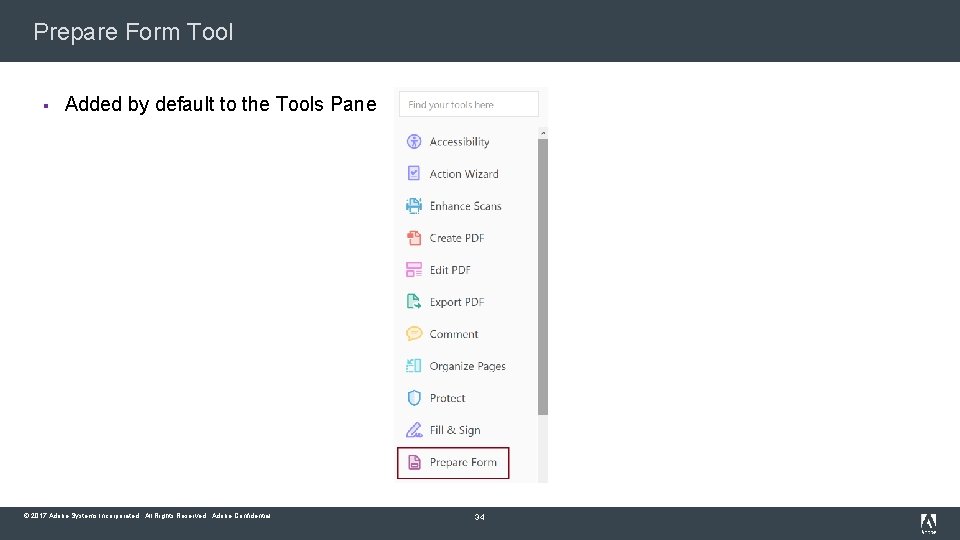Screen dimensions: 960x540
Task: Select the Protect tool label
Action: [447, 398]
